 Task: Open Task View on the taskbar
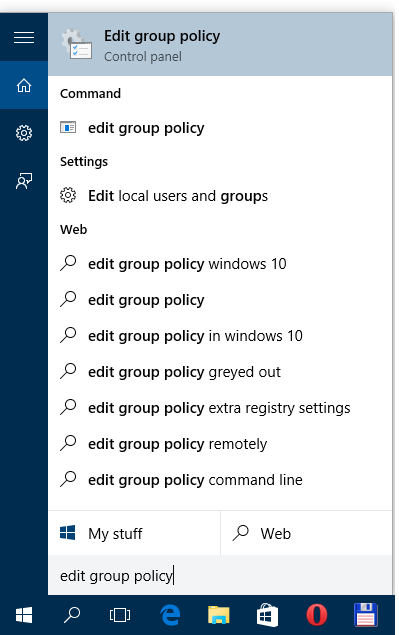click(120, 615)
